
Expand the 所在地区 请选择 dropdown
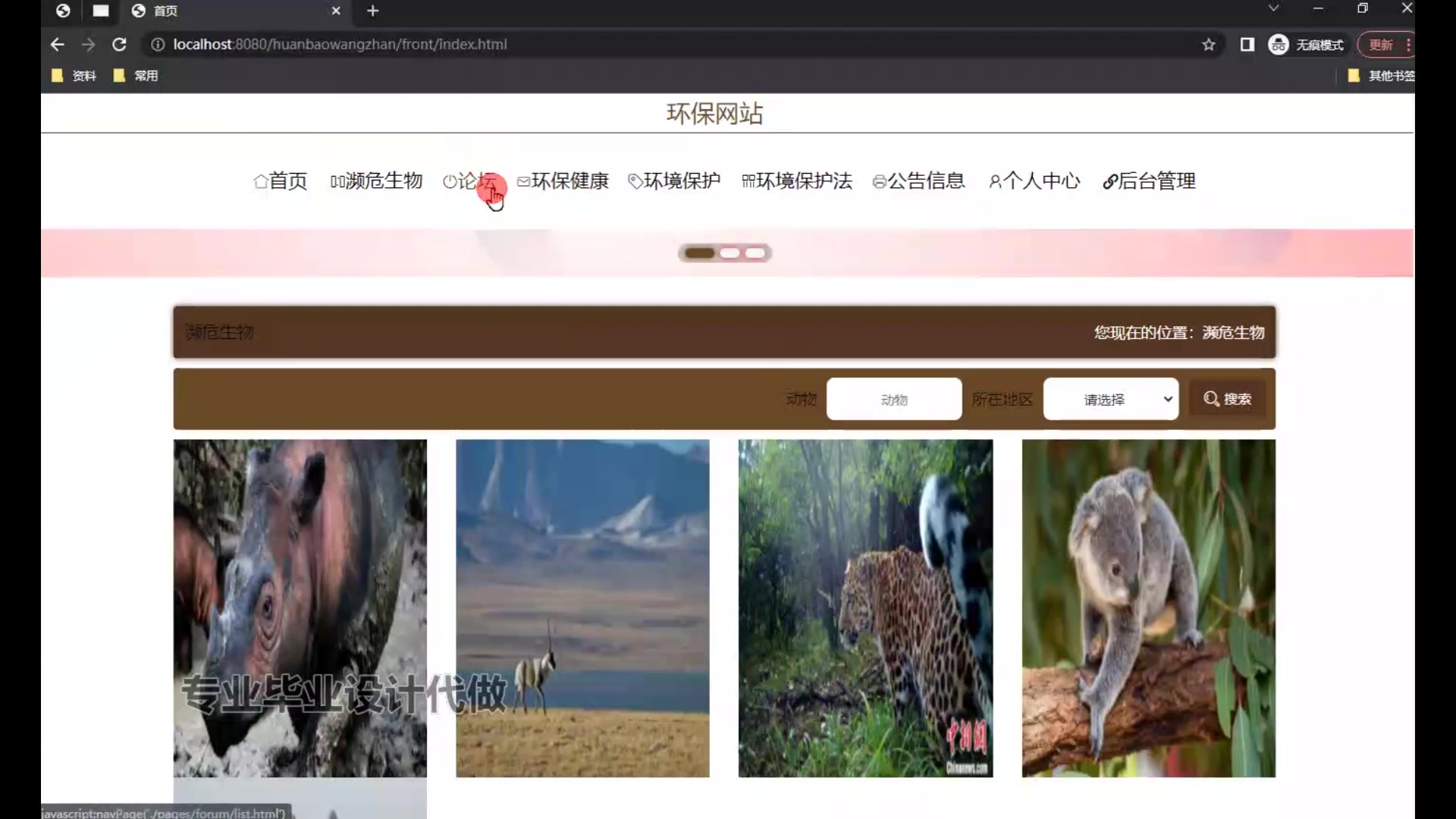click(x=1110, y=399)
